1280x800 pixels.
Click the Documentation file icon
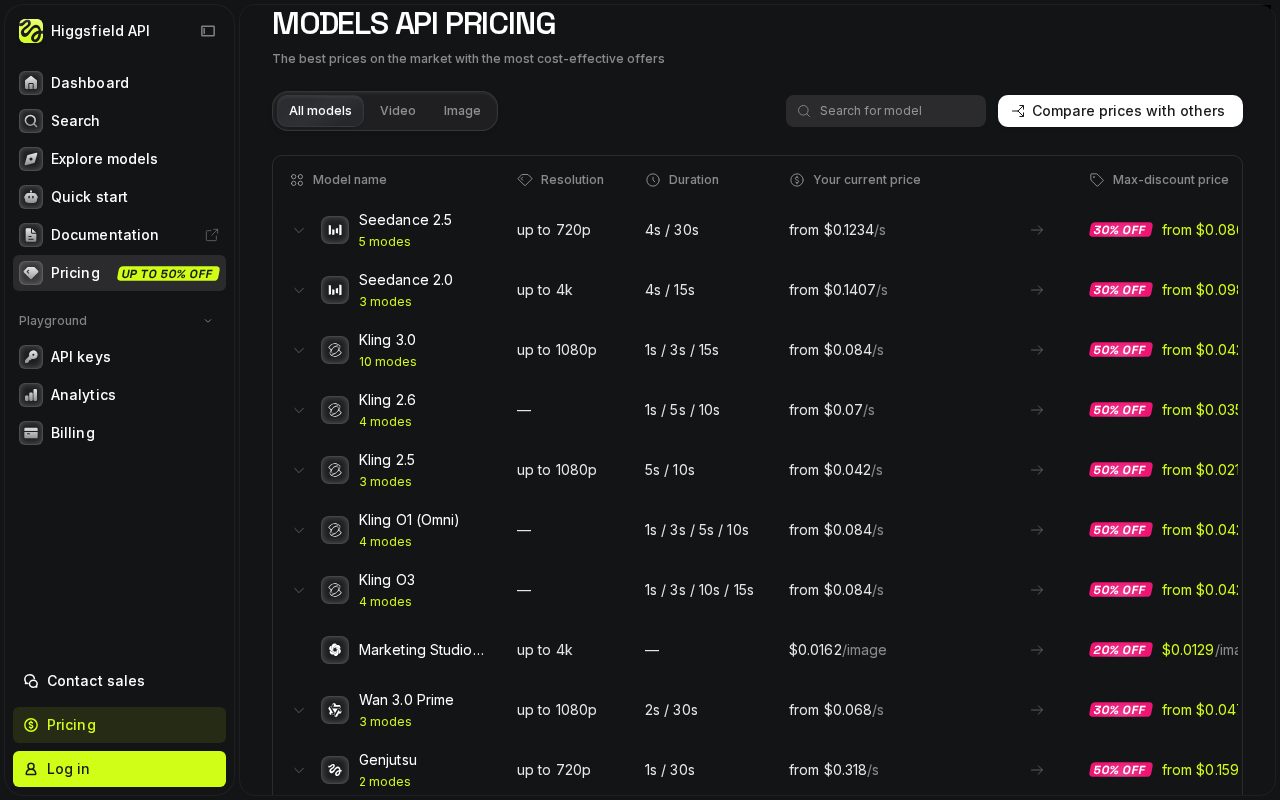point(31,235)
